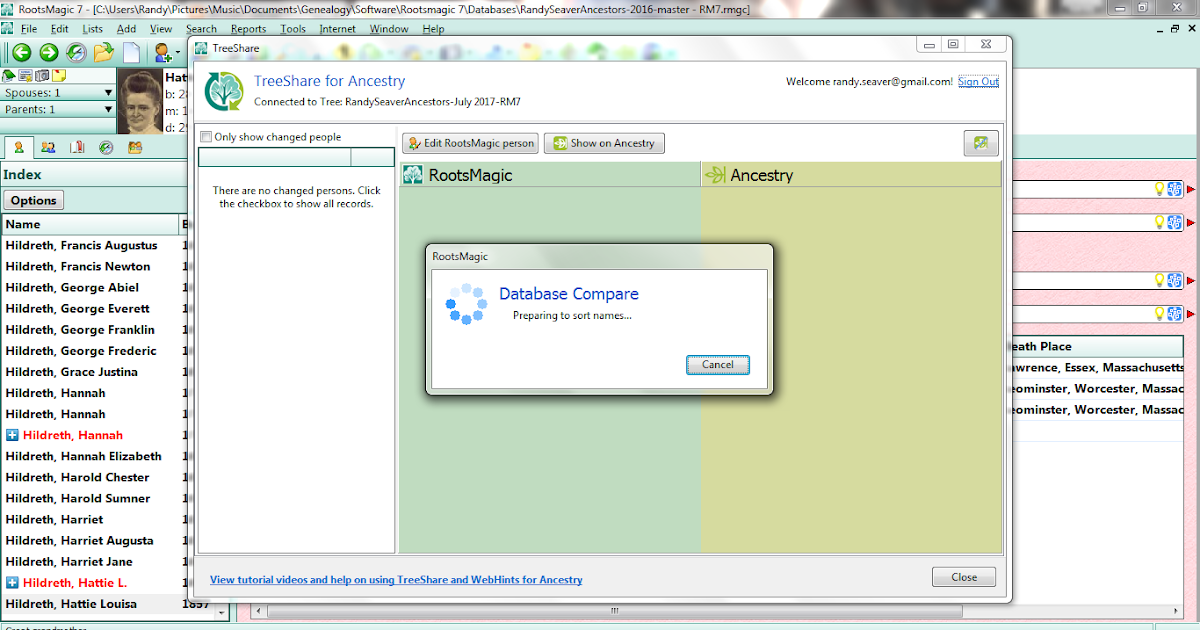Enable the Only show changed people checkbox

tap(206, 136)
